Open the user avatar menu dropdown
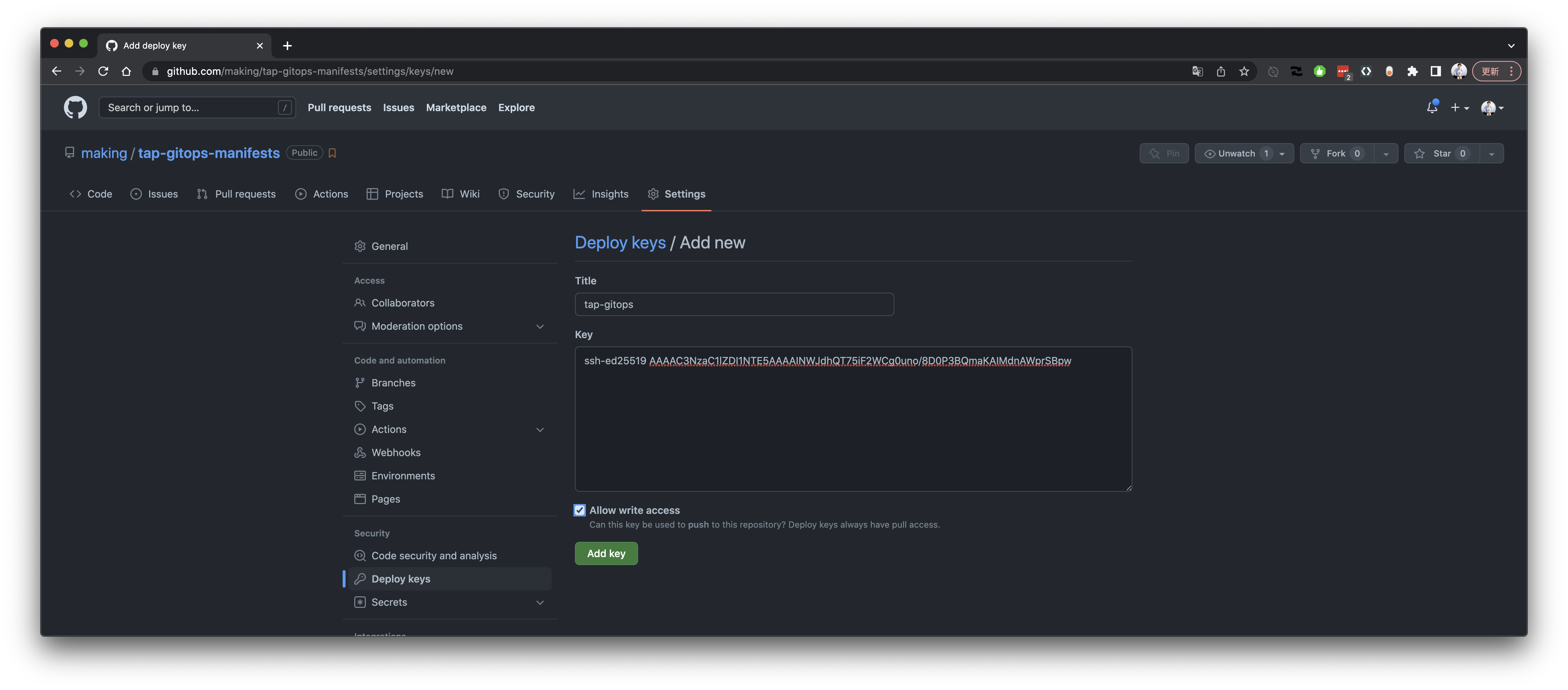The width and height of the screenshot is (1568, 690). pos(1492,108)
